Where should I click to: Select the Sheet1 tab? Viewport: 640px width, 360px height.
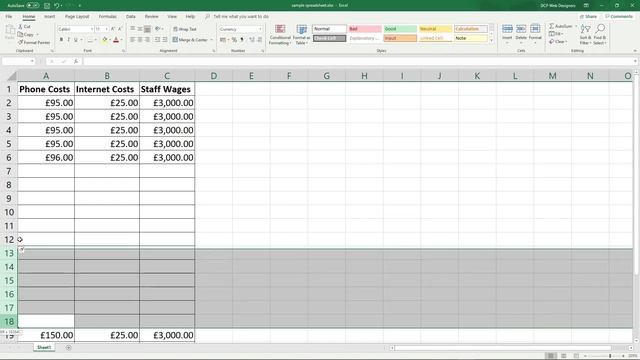[x=44, y=347]
